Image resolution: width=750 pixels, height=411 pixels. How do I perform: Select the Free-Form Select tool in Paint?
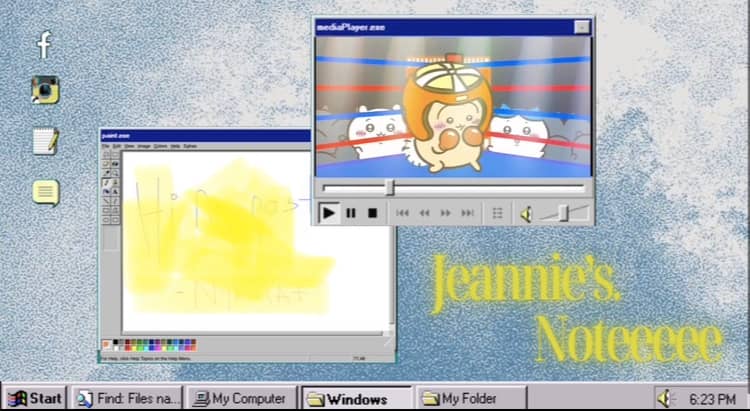106,155
